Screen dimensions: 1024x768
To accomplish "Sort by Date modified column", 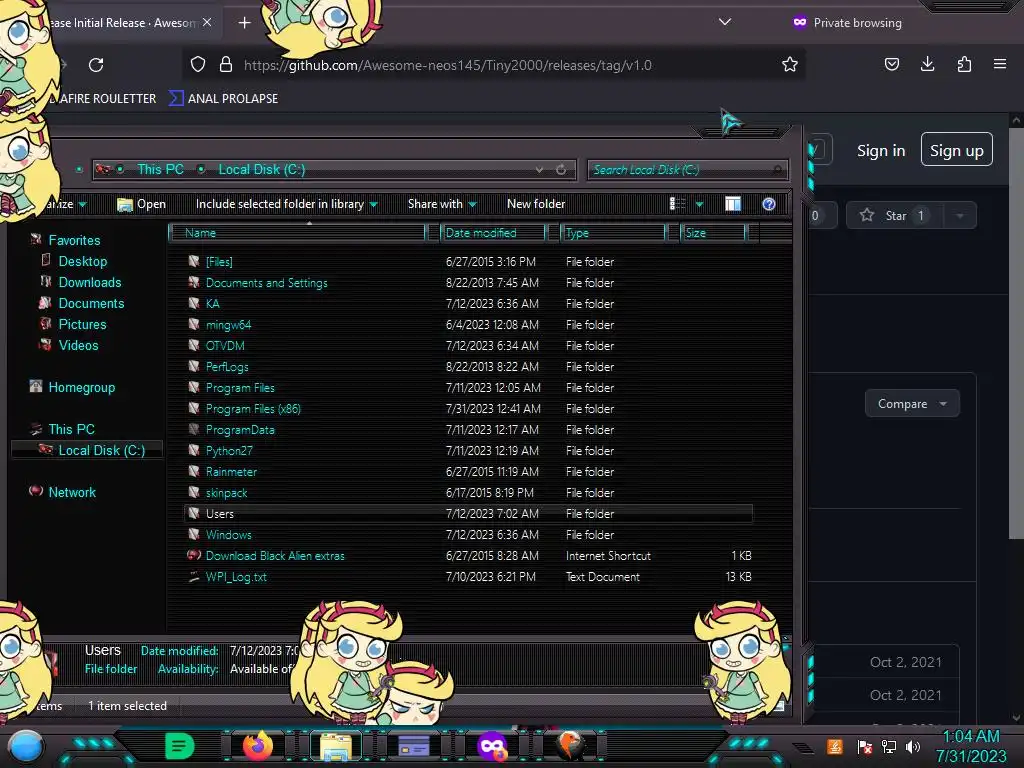I will point(494,232).
